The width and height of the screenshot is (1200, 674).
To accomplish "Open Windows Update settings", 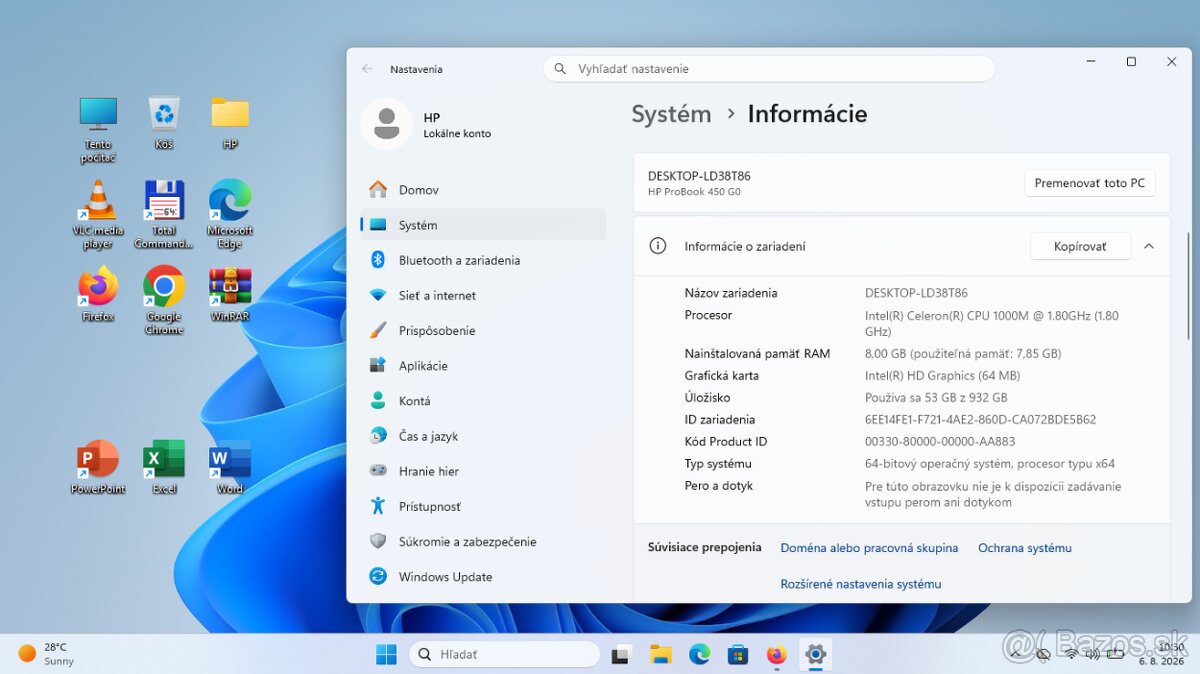I will click(483, 577).
